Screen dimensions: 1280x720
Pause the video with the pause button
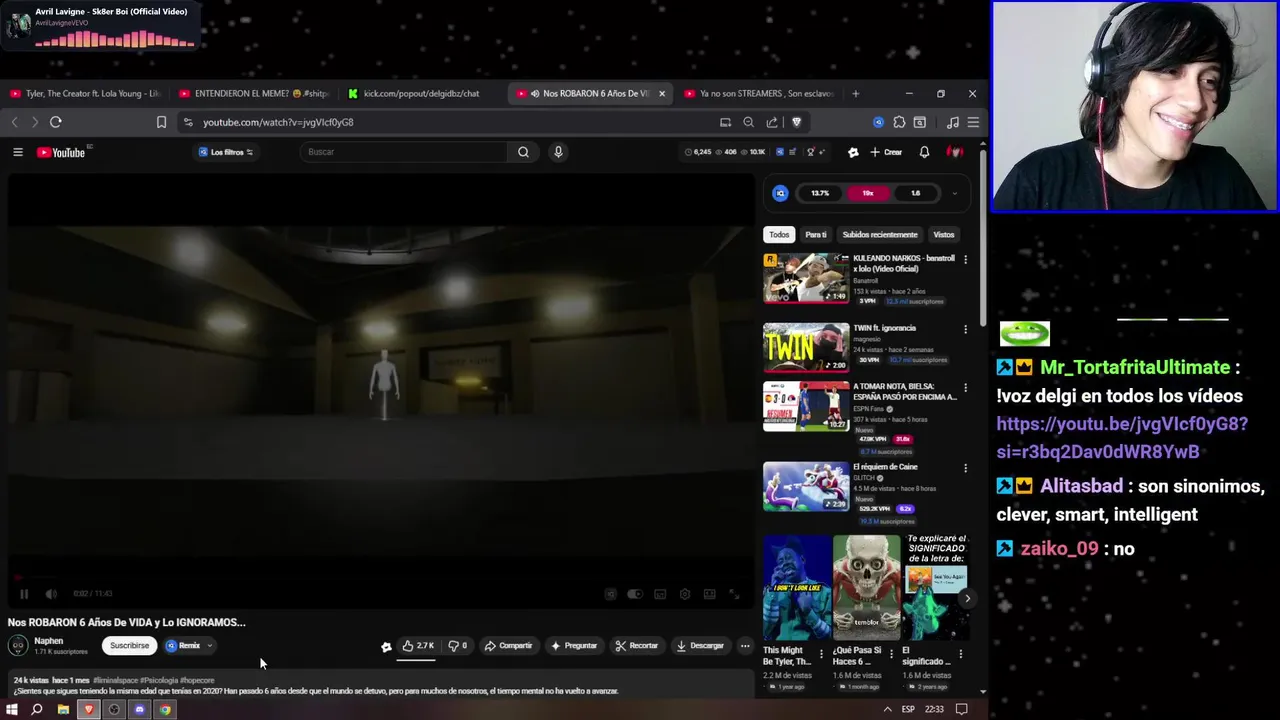point(24,594)
